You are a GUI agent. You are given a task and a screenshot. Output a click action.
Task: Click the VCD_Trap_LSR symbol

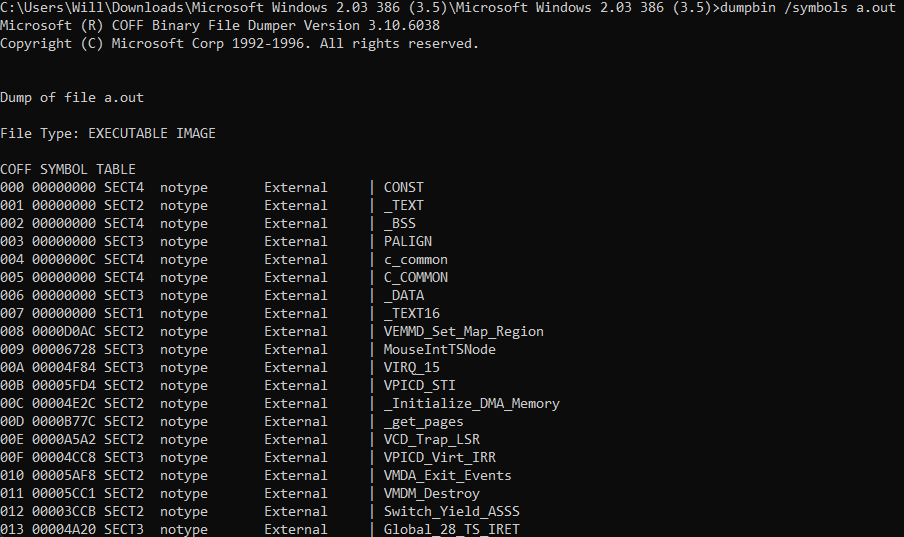(x=431, y=439)
